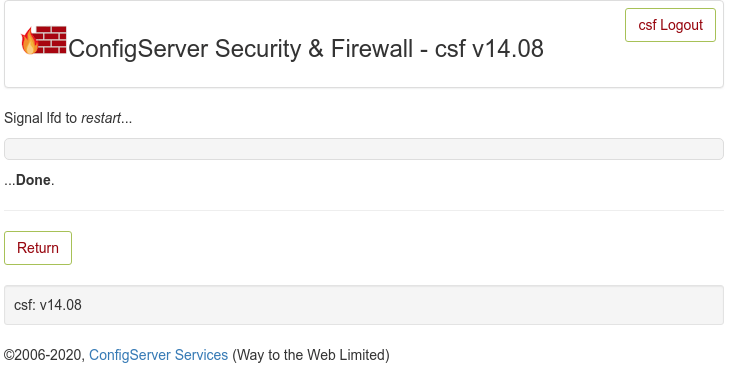Click the Return button
The height and width of the screenshot is (370, 729).
[38, 248]
